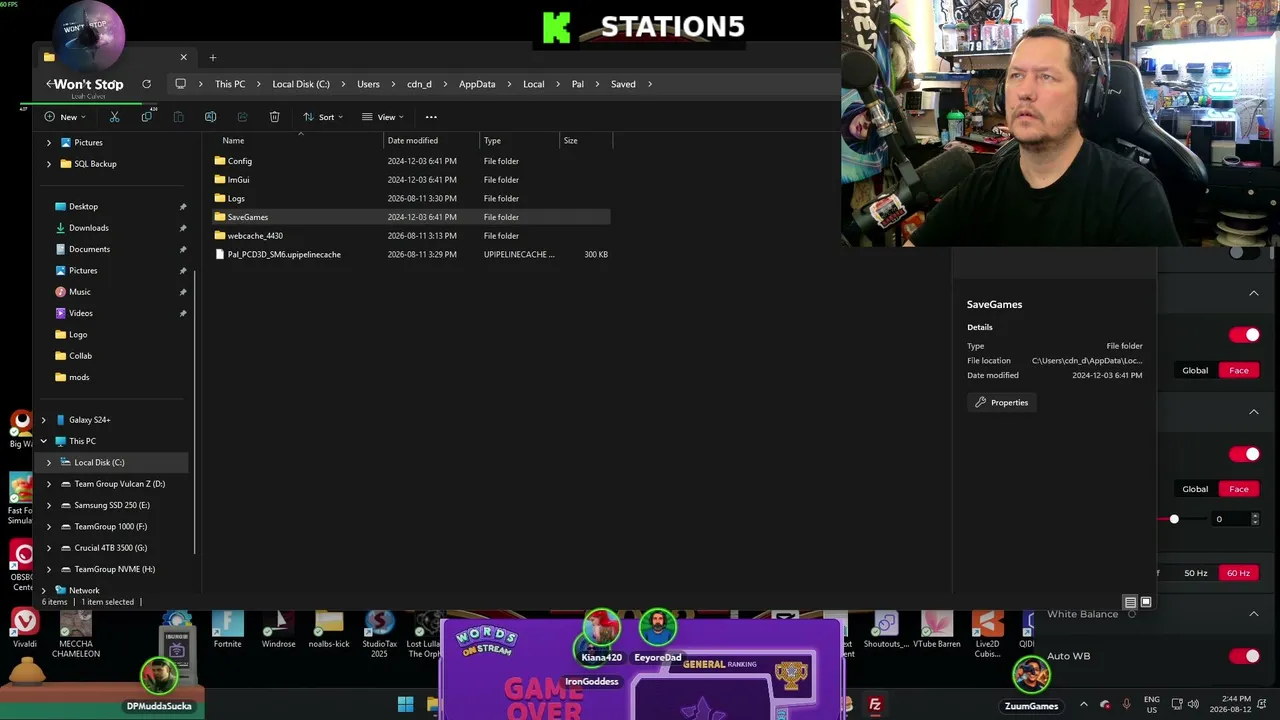The height and width of the screenshot is (720, 1280).
Task: Open Live2D Cubism desktop shortcut
Action: (987, 633)
